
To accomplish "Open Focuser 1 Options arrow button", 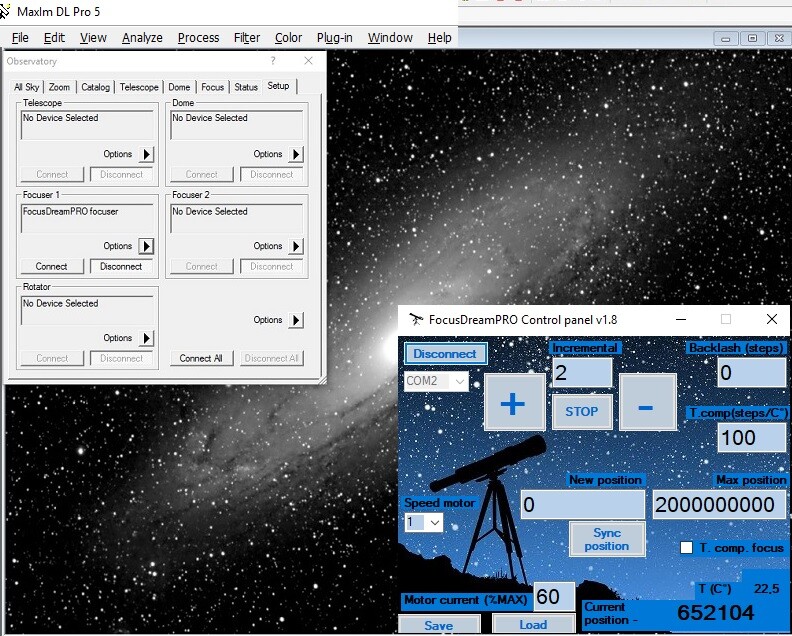I will (146, 246).
